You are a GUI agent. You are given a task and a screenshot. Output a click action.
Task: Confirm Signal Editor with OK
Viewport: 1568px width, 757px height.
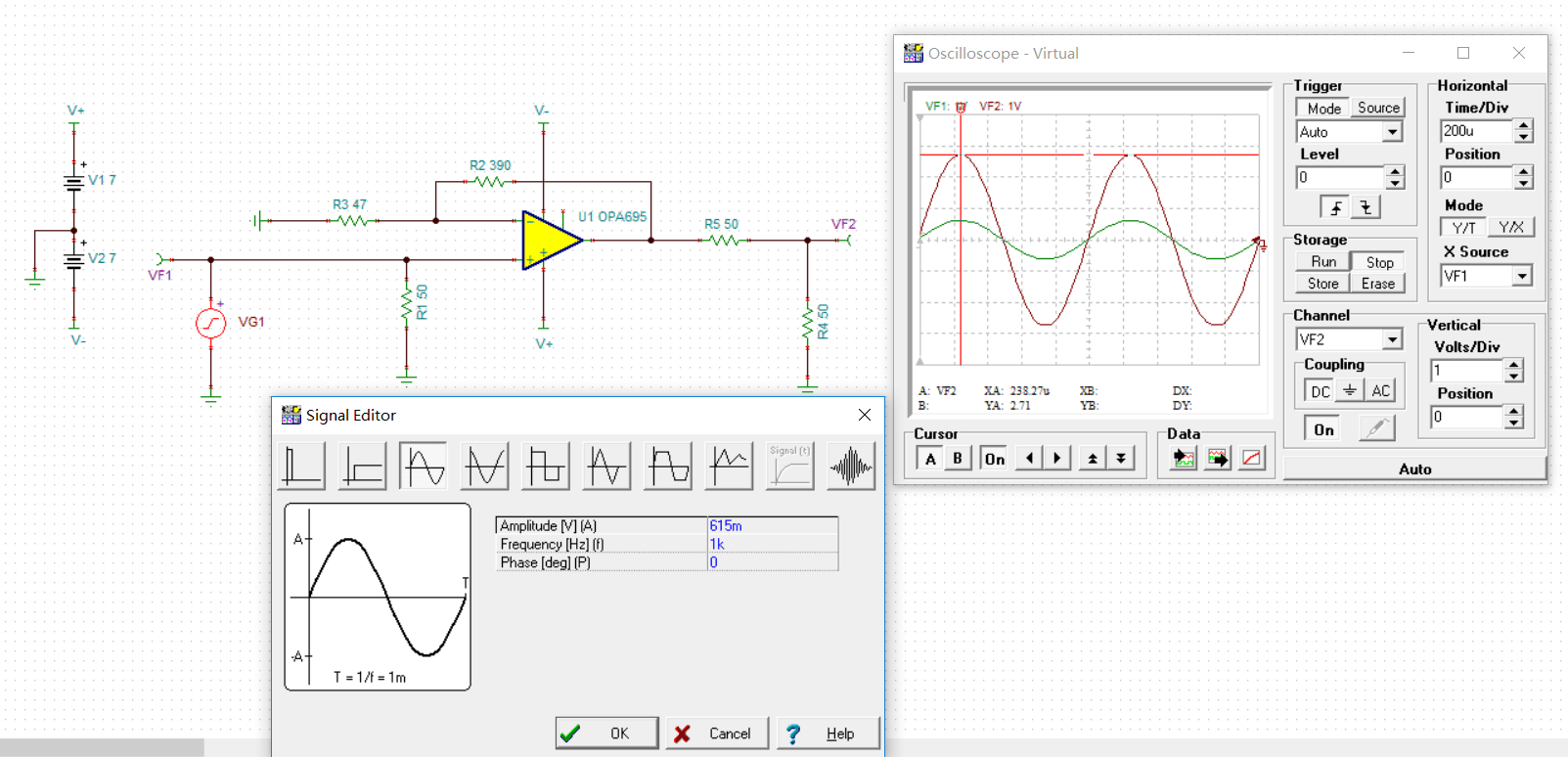(606, 734)
